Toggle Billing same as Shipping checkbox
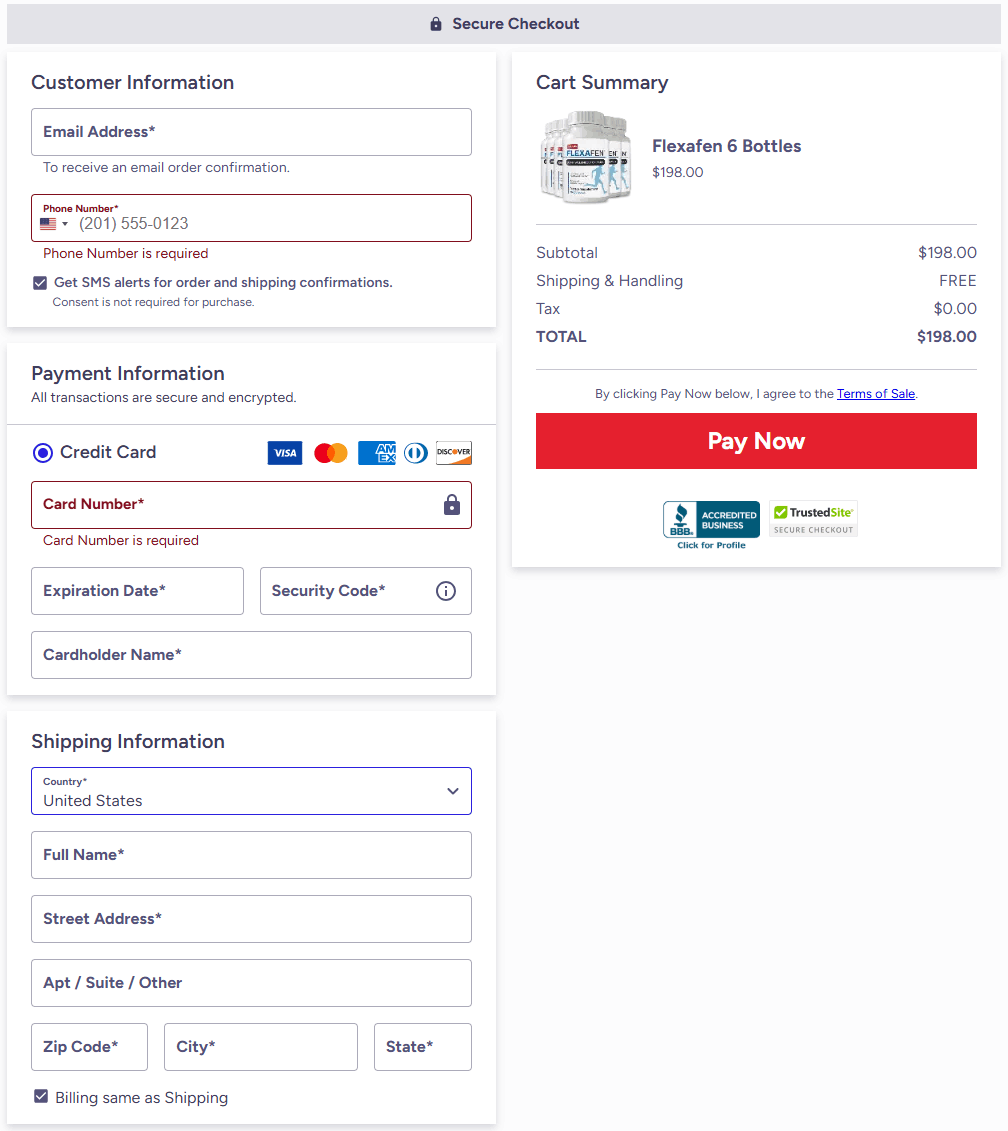 tap(41, 1097)
